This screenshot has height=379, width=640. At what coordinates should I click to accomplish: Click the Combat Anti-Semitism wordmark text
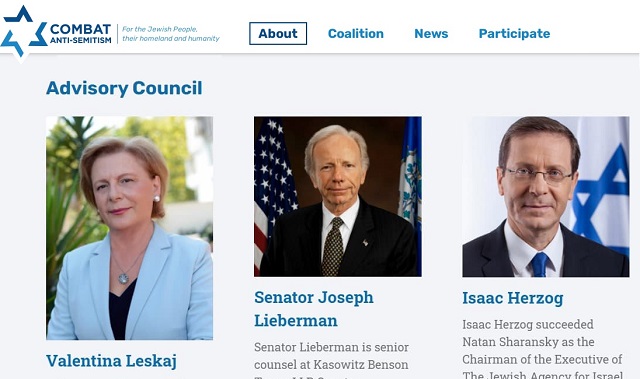coord(80,33)
